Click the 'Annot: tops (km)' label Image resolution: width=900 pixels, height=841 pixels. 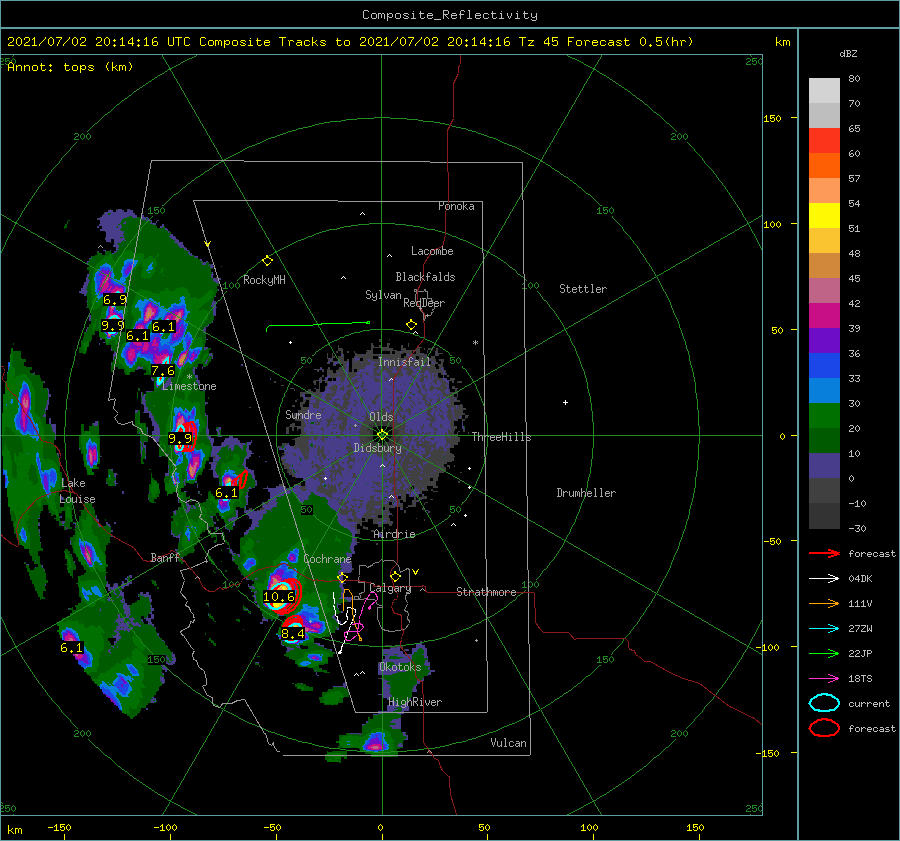70,67
